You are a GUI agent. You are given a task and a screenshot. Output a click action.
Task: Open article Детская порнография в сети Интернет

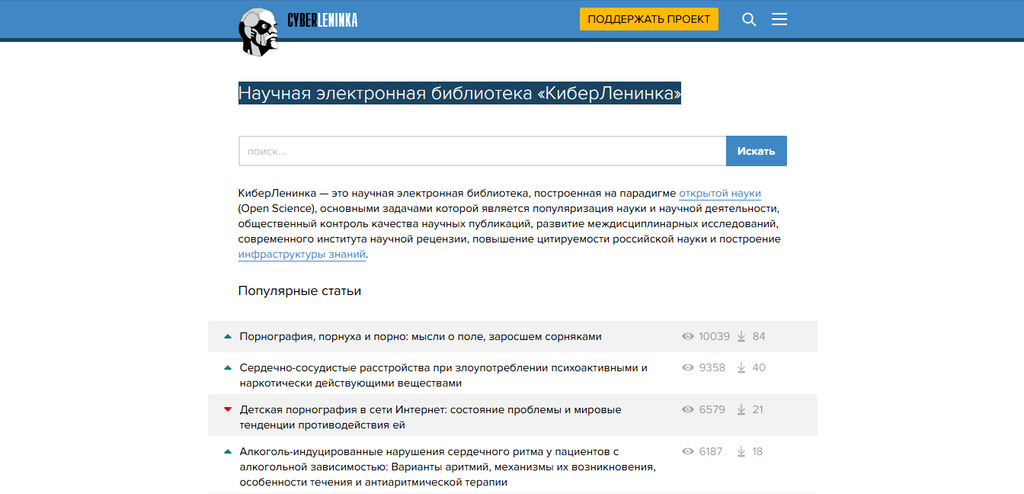coord(430,418)
